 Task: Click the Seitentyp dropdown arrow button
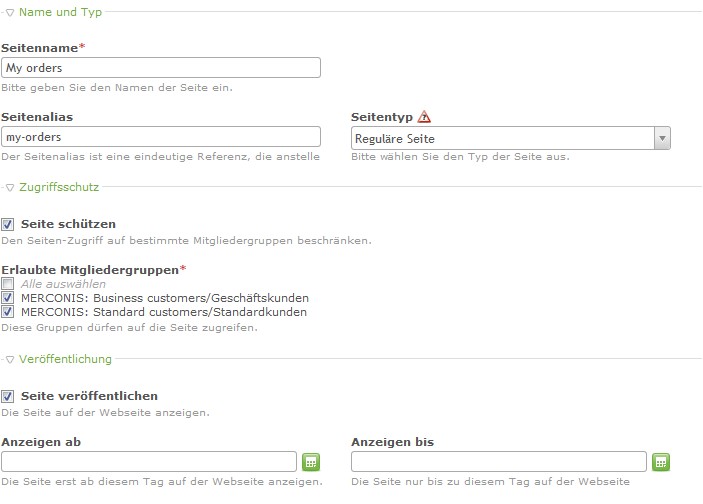click(662, 138)
